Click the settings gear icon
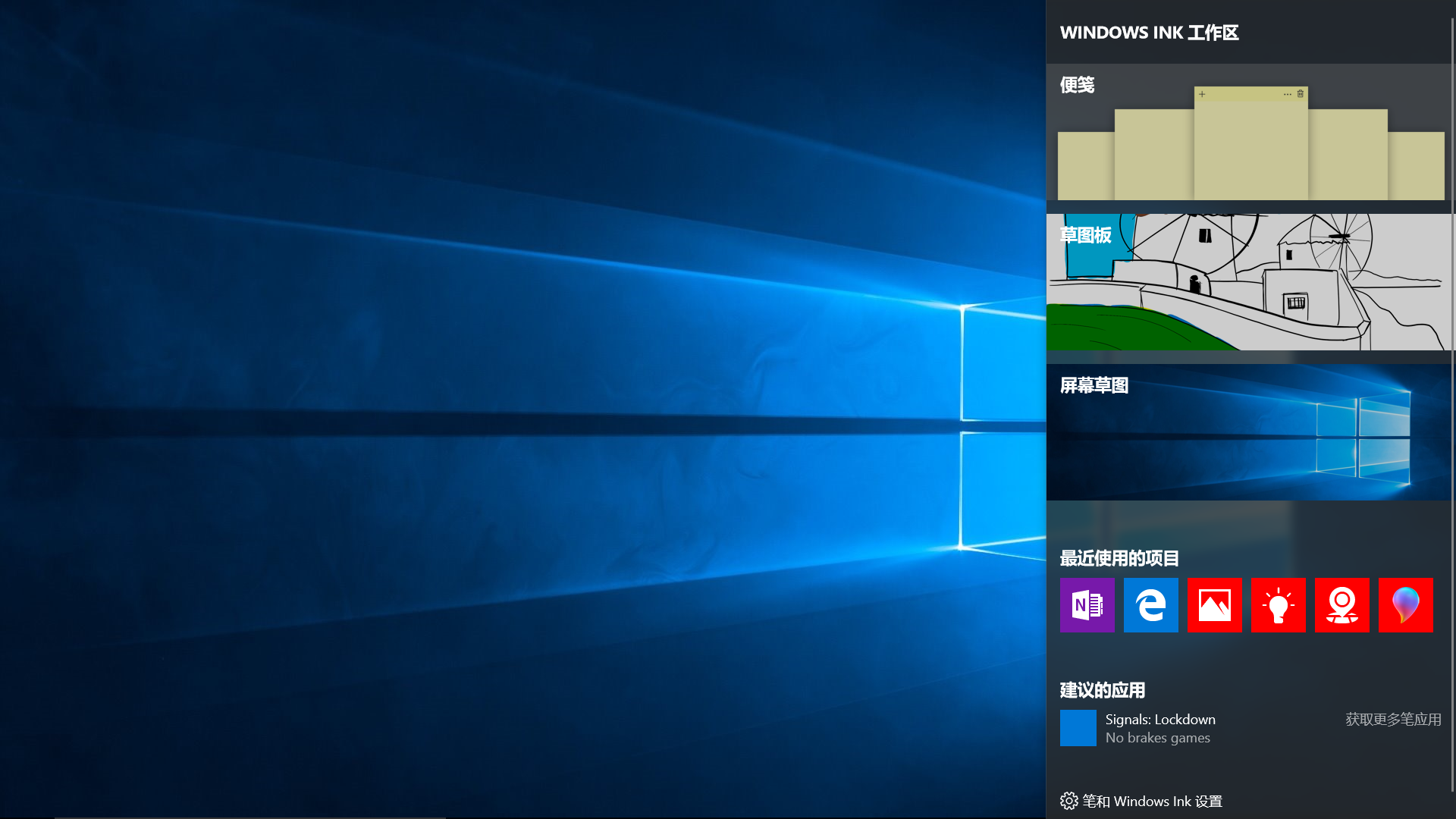The height and width of the screenshot is (819, 1456). click(x=1068, y=801)
